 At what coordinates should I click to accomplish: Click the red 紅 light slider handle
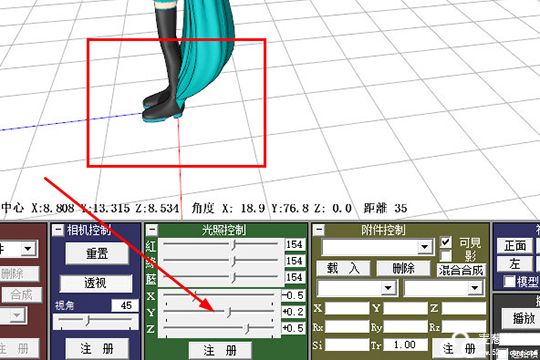[x=234, y=245]
